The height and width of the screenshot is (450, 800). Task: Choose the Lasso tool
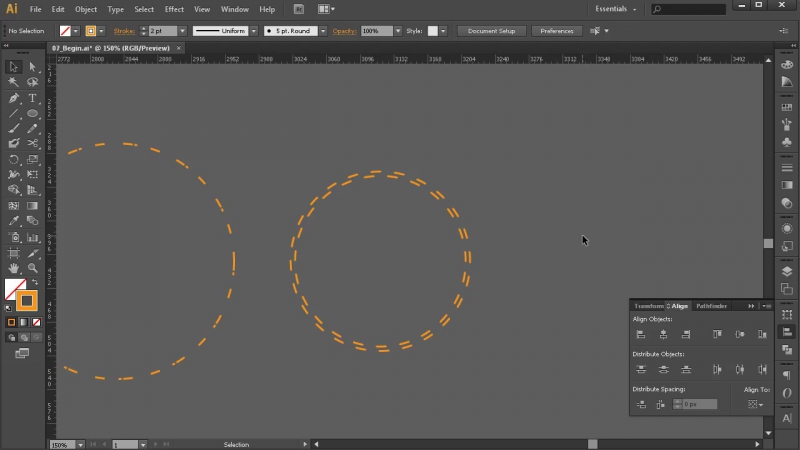tap(32, 82)
